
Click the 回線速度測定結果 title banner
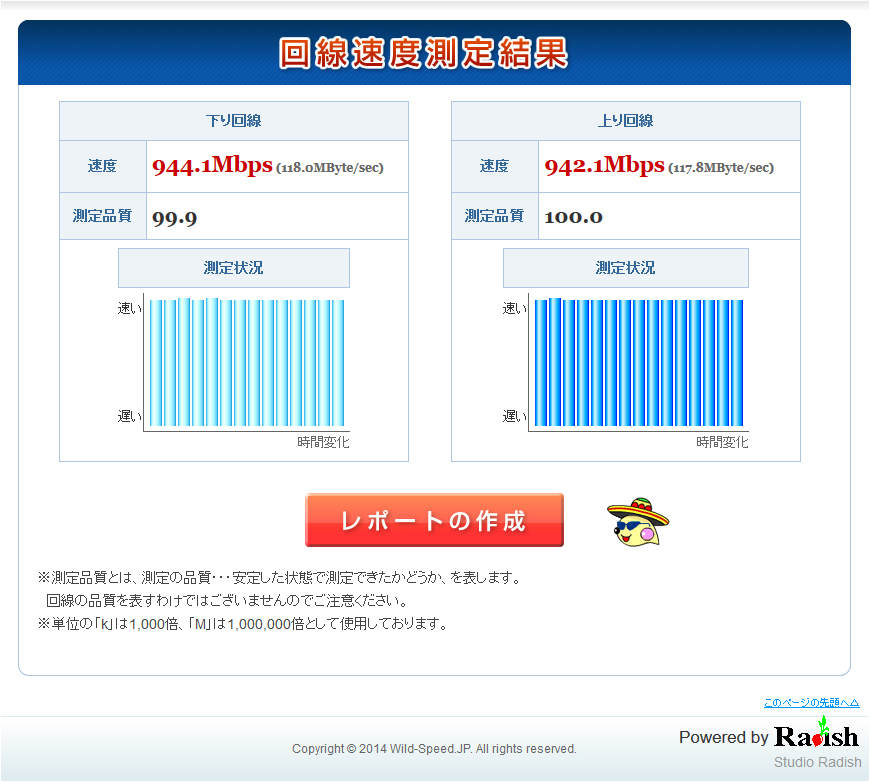tap(424, 54)
